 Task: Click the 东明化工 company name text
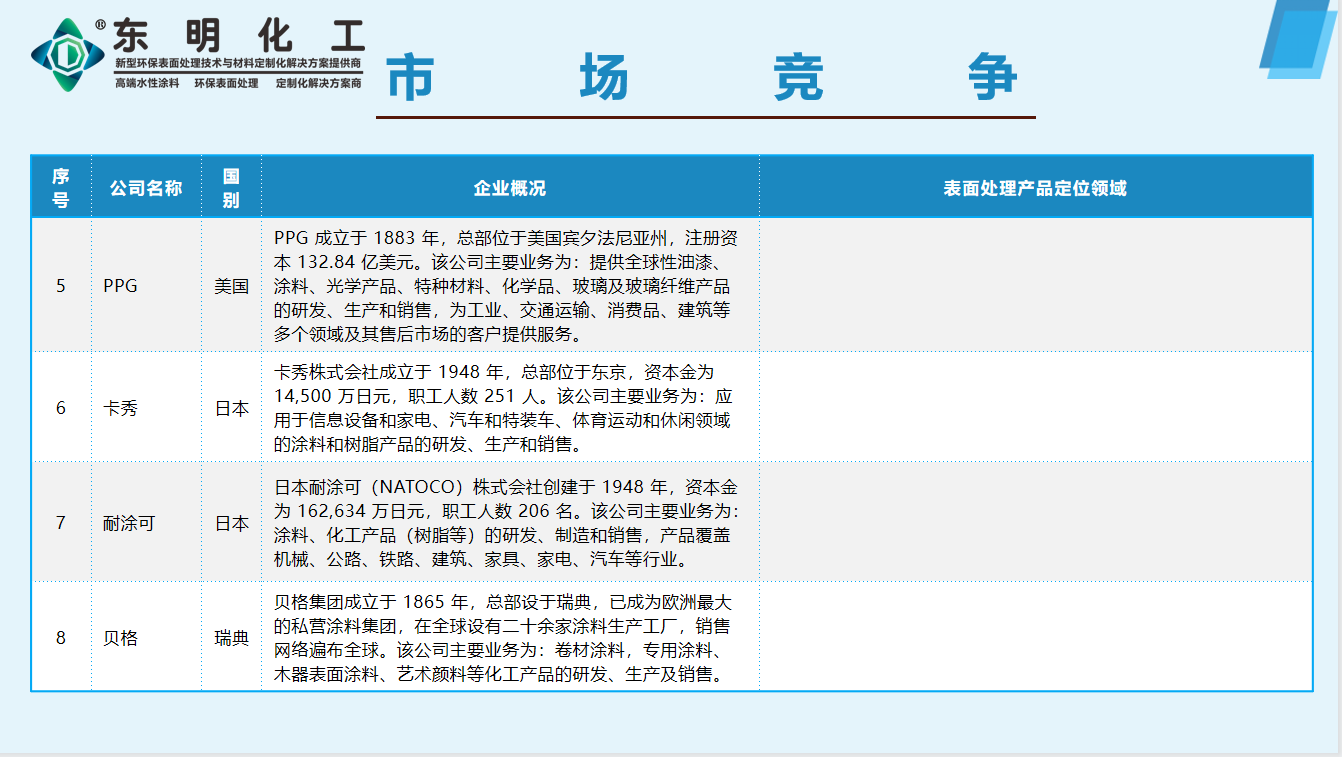pyautogui.click(x=238, y=35)
